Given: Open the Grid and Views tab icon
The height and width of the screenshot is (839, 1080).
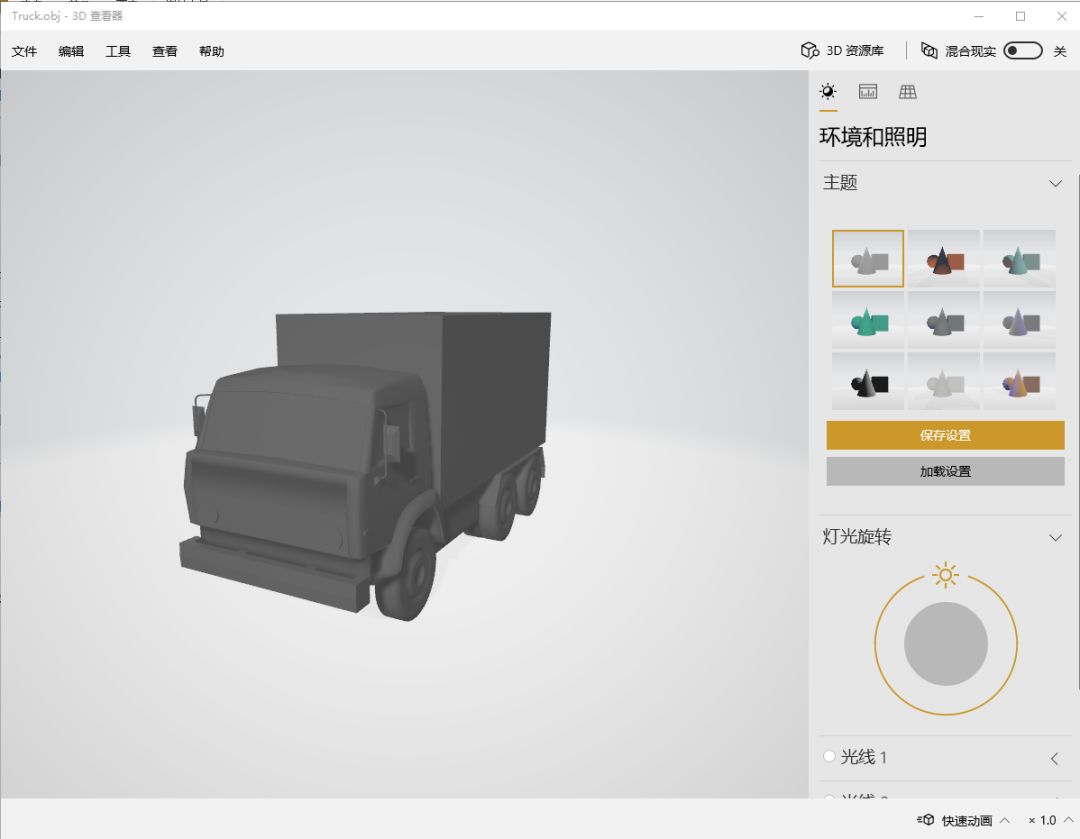Looking at the screenshot, I should [908, 92].
